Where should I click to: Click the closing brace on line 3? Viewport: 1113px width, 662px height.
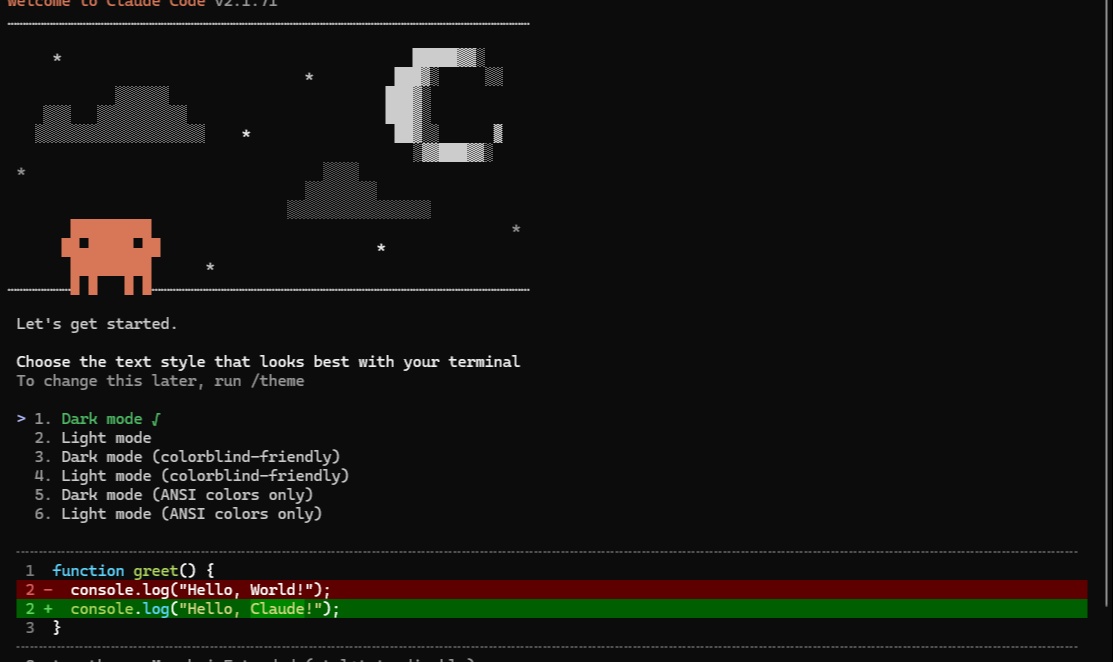click(x=57, y=628)
